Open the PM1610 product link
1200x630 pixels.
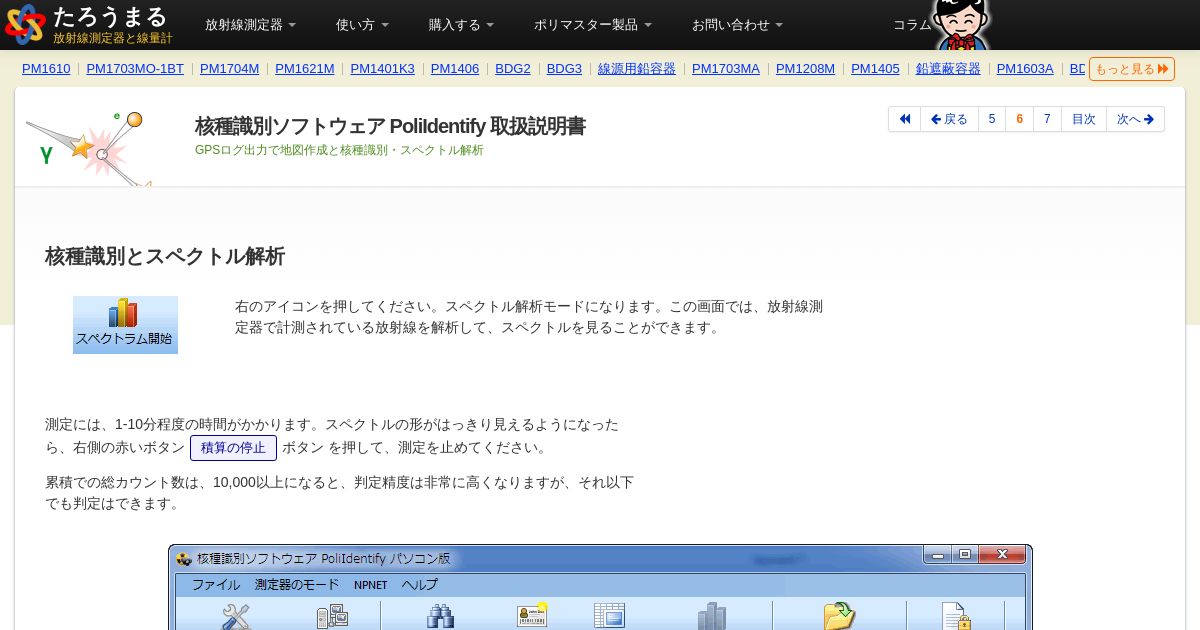click(x=46, y=69)
